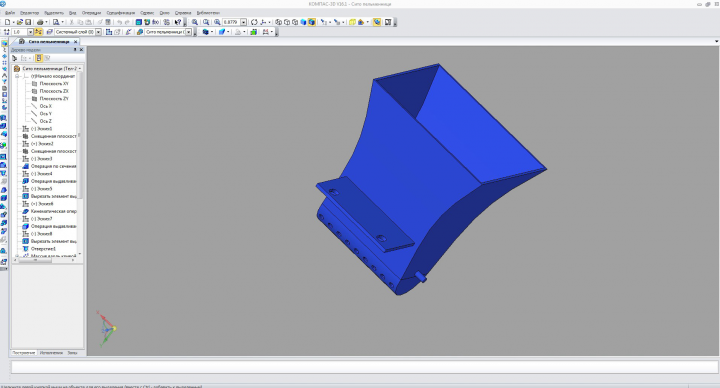Open the zoom scale dropdown 0.8779

coord(243,22)
